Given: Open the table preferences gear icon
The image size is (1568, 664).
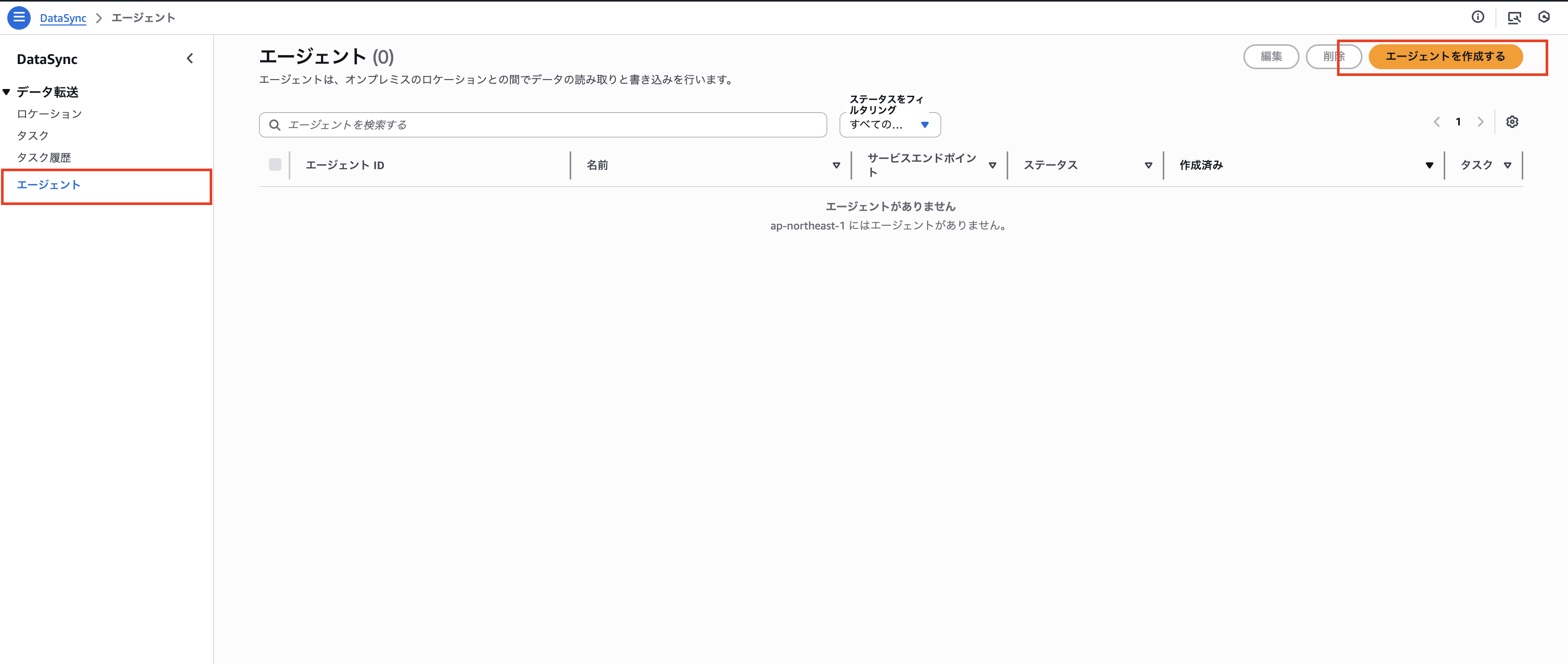Looking at the screenshot, I should (x=1512, y=122).
